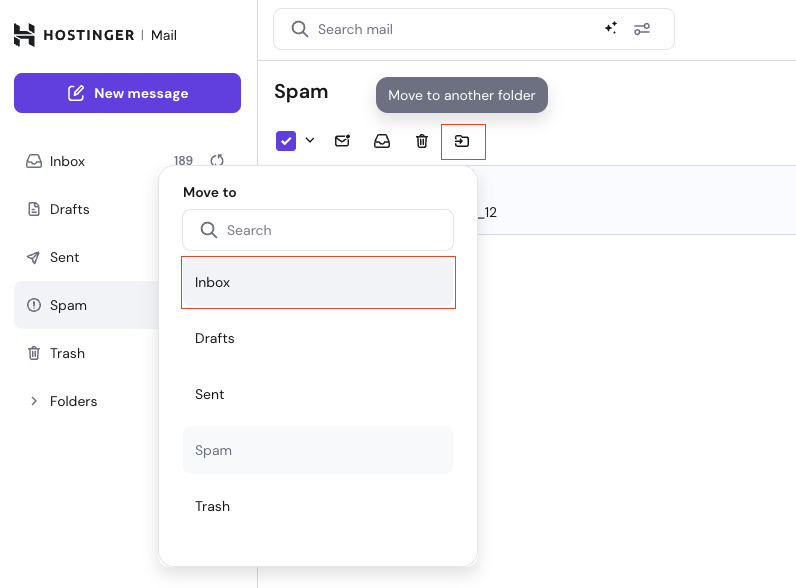Expand the Folders section in sidebar
This screenshot has height=588, width=796.
coord(34,401)
